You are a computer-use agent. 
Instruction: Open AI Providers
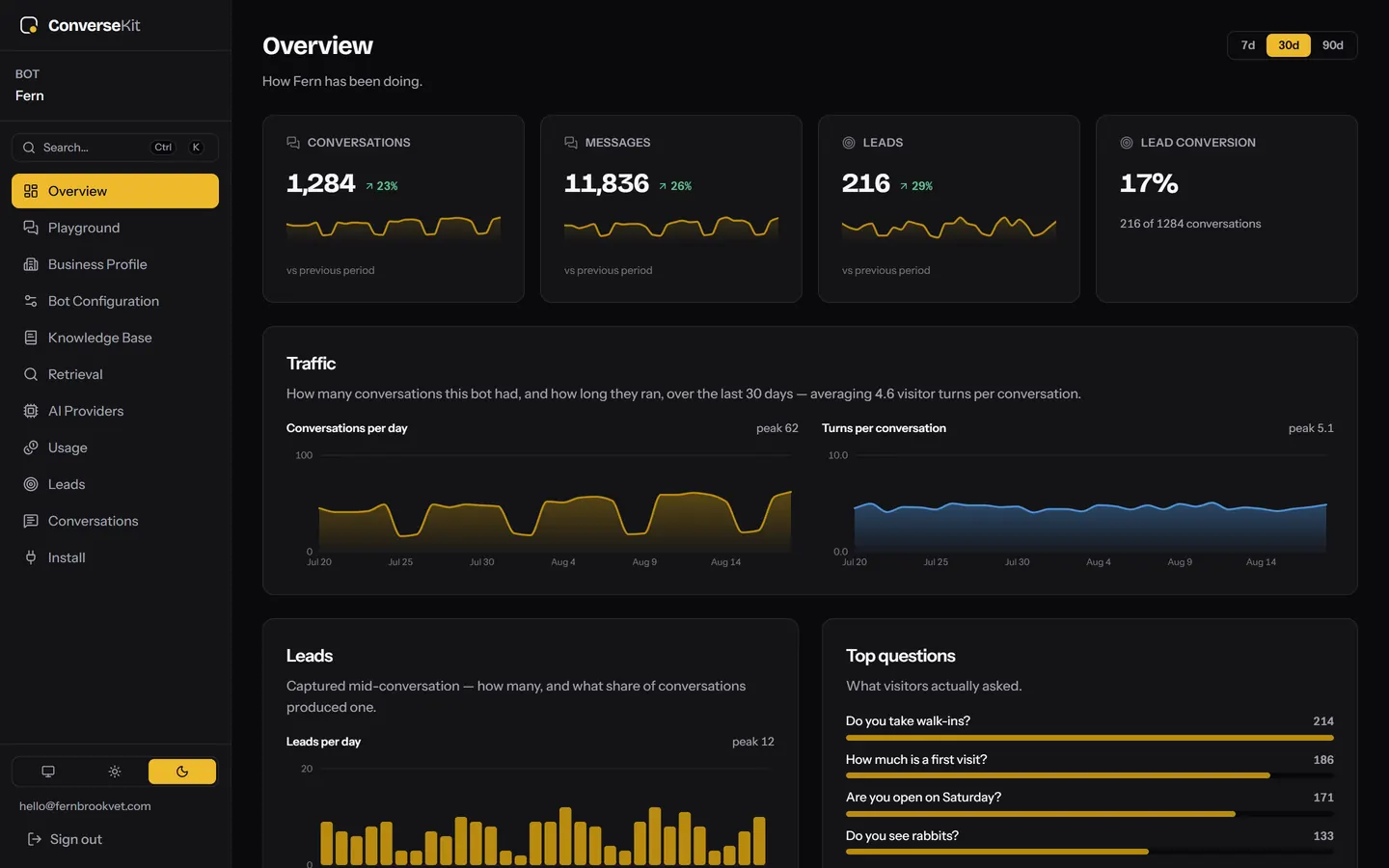point(115,411)
